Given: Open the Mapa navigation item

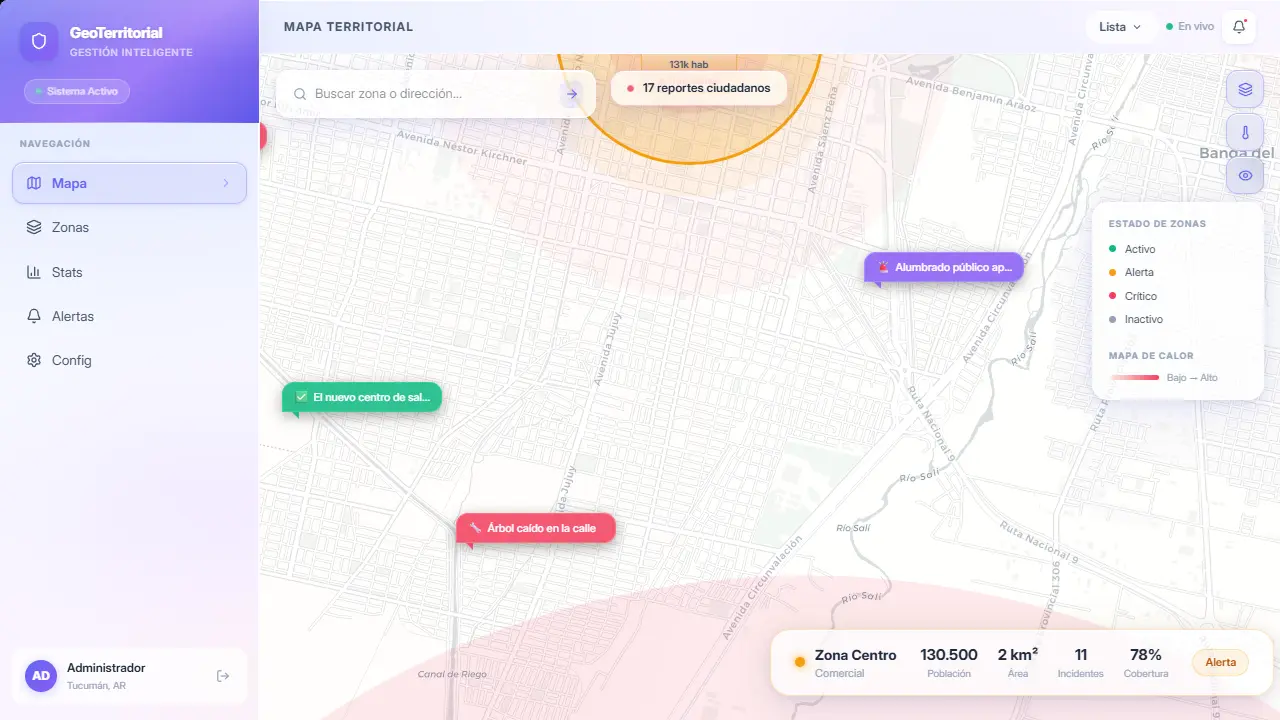Looking at the screenshot, I should point(129,183).
